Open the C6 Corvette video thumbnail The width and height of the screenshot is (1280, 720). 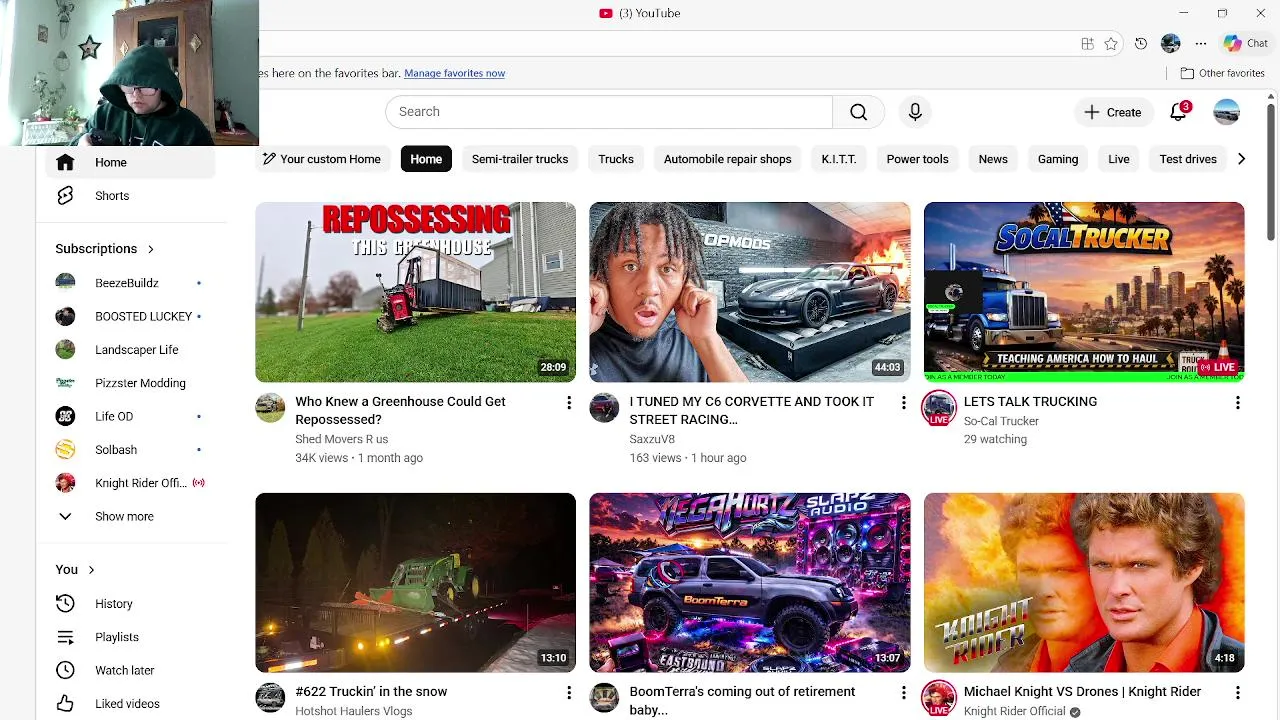[x=750, y=292]
